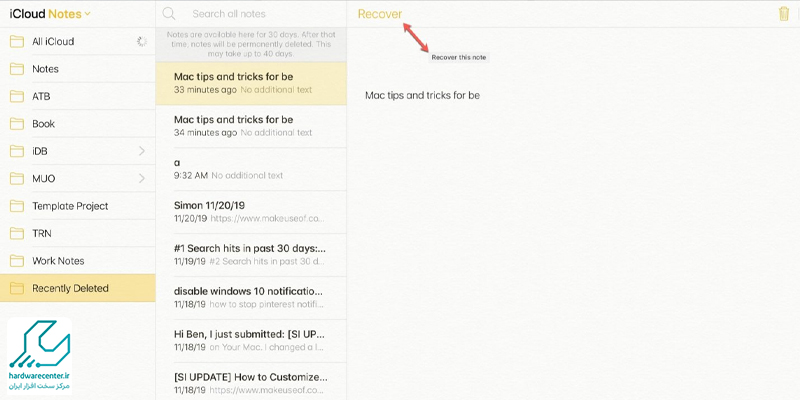800x400 pixels.
Task: Select the note from 34 minutes ago
Action: 251,127
